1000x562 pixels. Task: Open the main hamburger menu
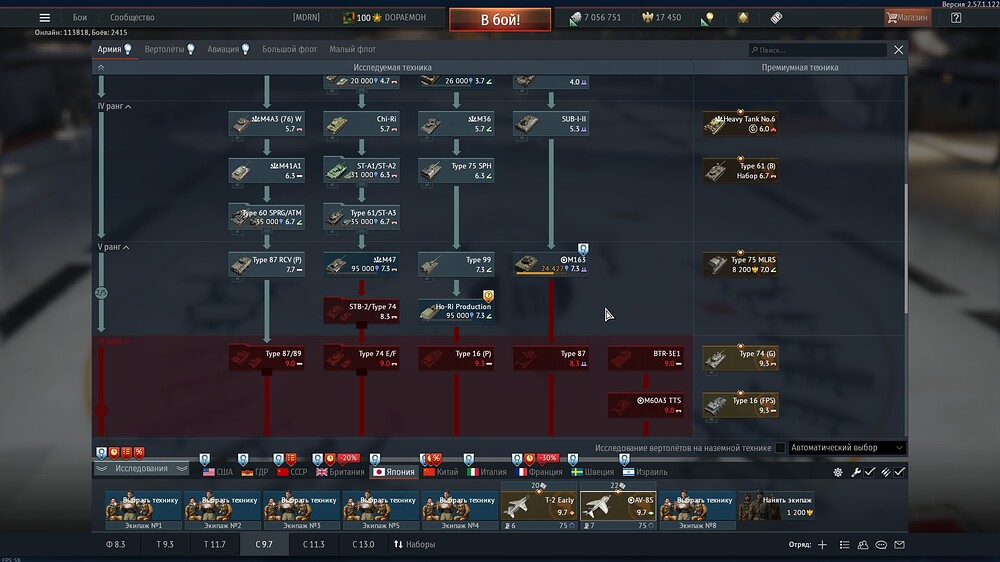pyautogui.click(x=44, y=17)
